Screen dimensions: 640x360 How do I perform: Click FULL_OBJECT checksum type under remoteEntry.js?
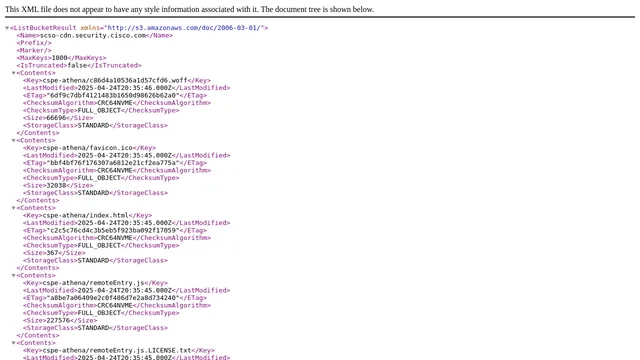[x=99, y=313]
